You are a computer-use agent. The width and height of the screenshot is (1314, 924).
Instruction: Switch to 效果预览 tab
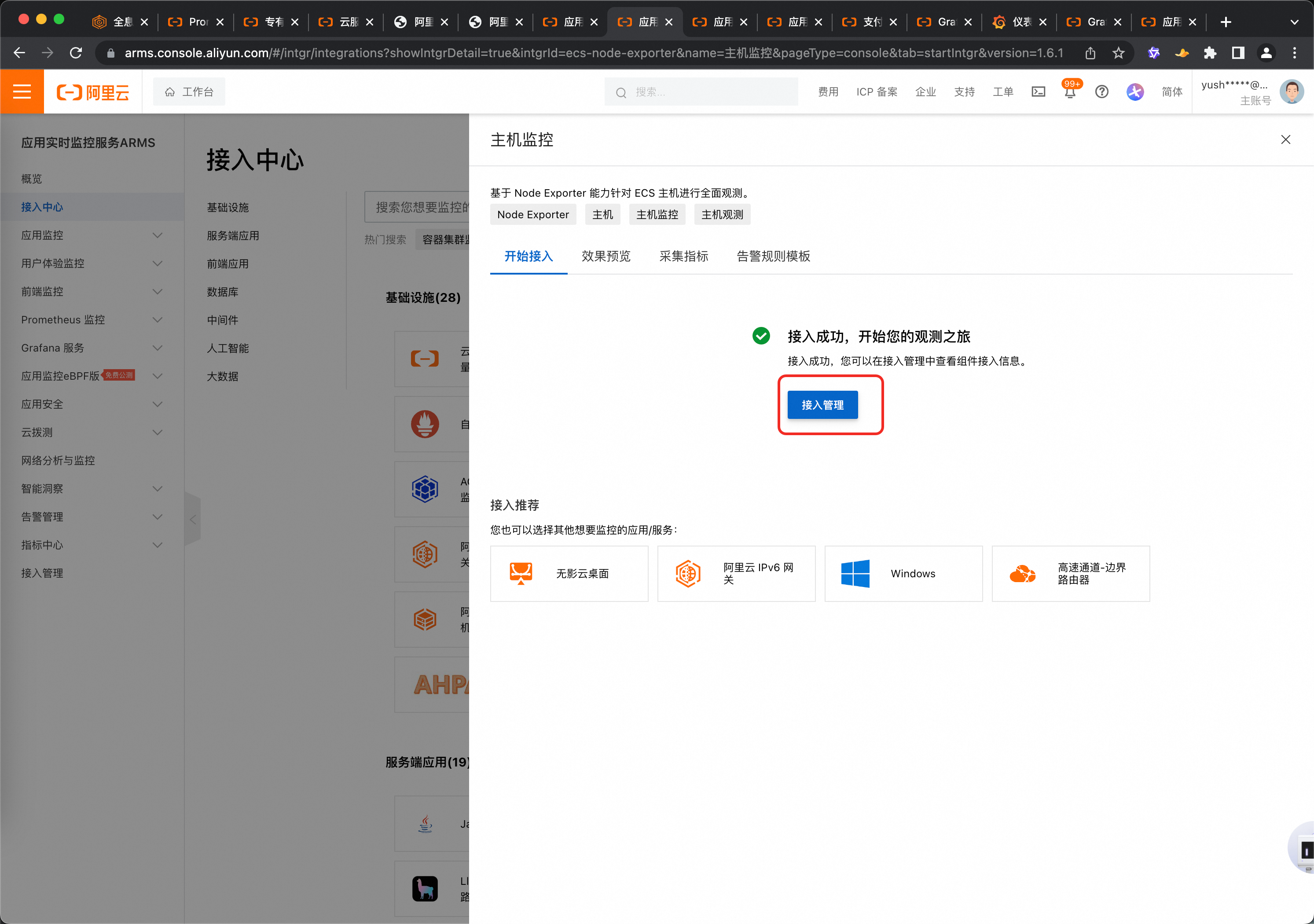[606, 257]
